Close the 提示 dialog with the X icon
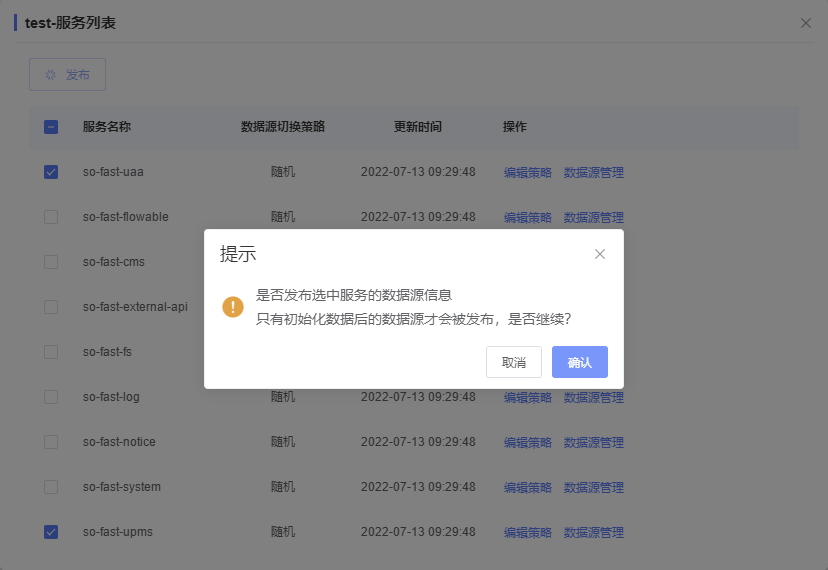The height and width of the screenshot is (570, 828). point(600,254)
